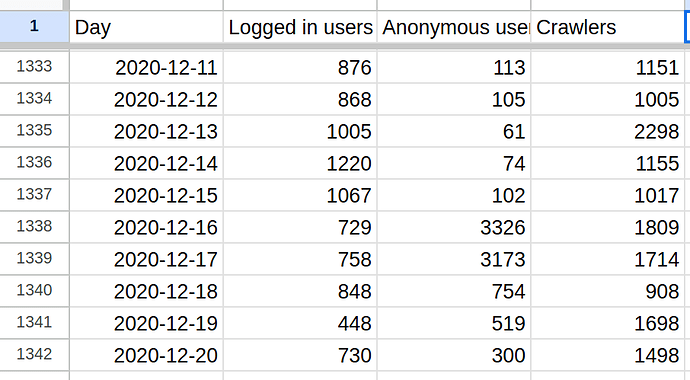Click the date cell 2020-12-20

click(x=146, y=355)
